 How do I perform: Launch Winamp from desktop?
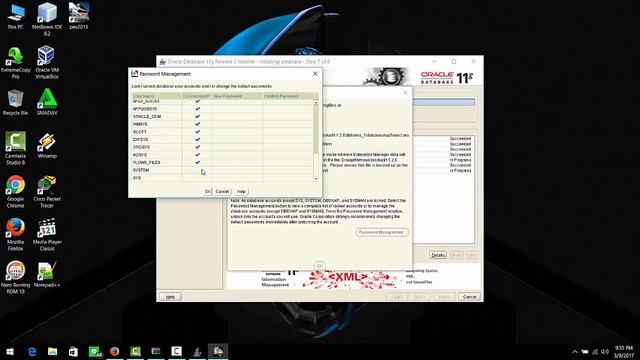(x=47, y=146)
